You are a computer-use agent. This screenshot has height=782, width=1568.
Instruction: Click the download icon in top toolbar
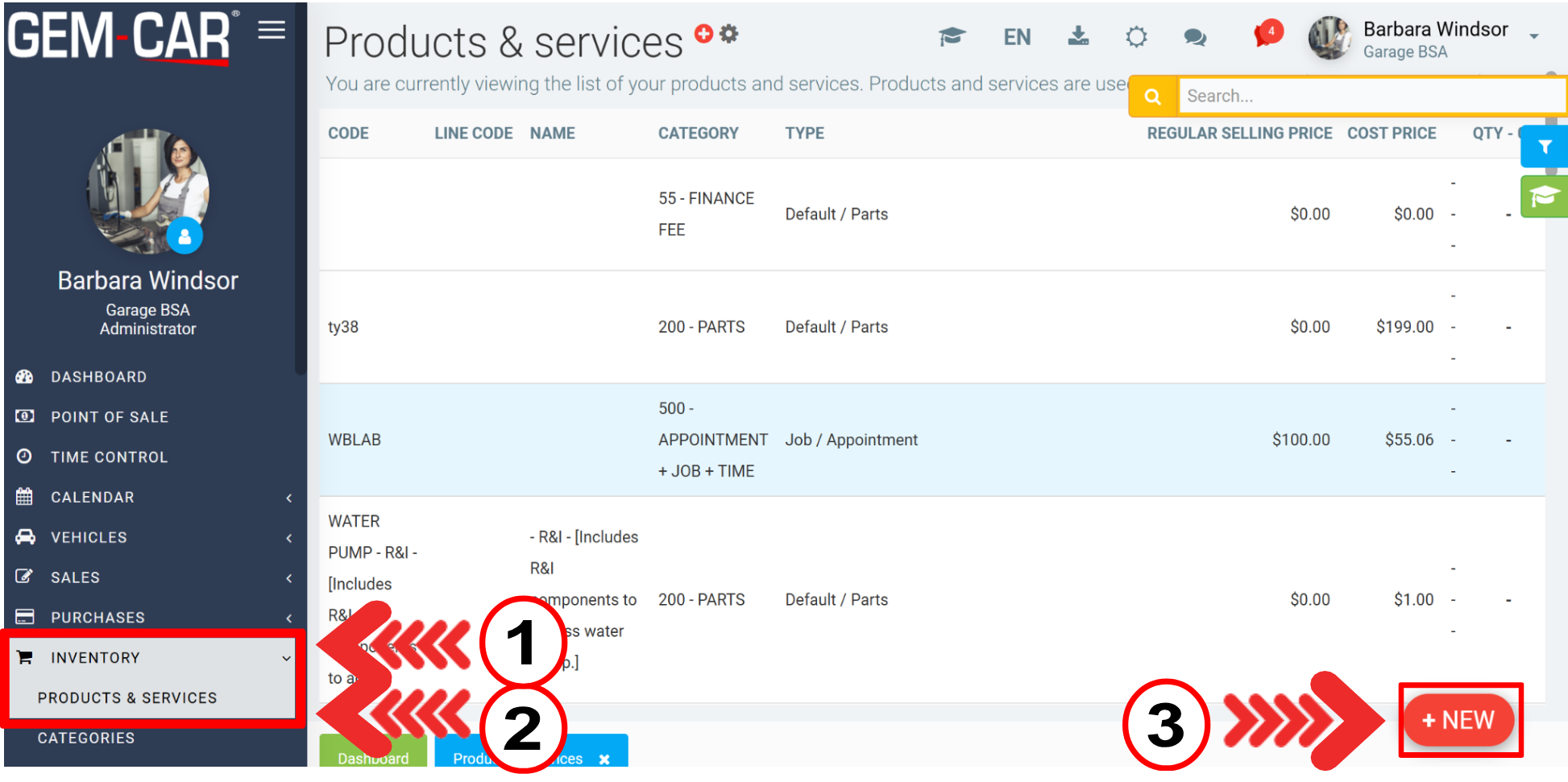(1077, 36)
